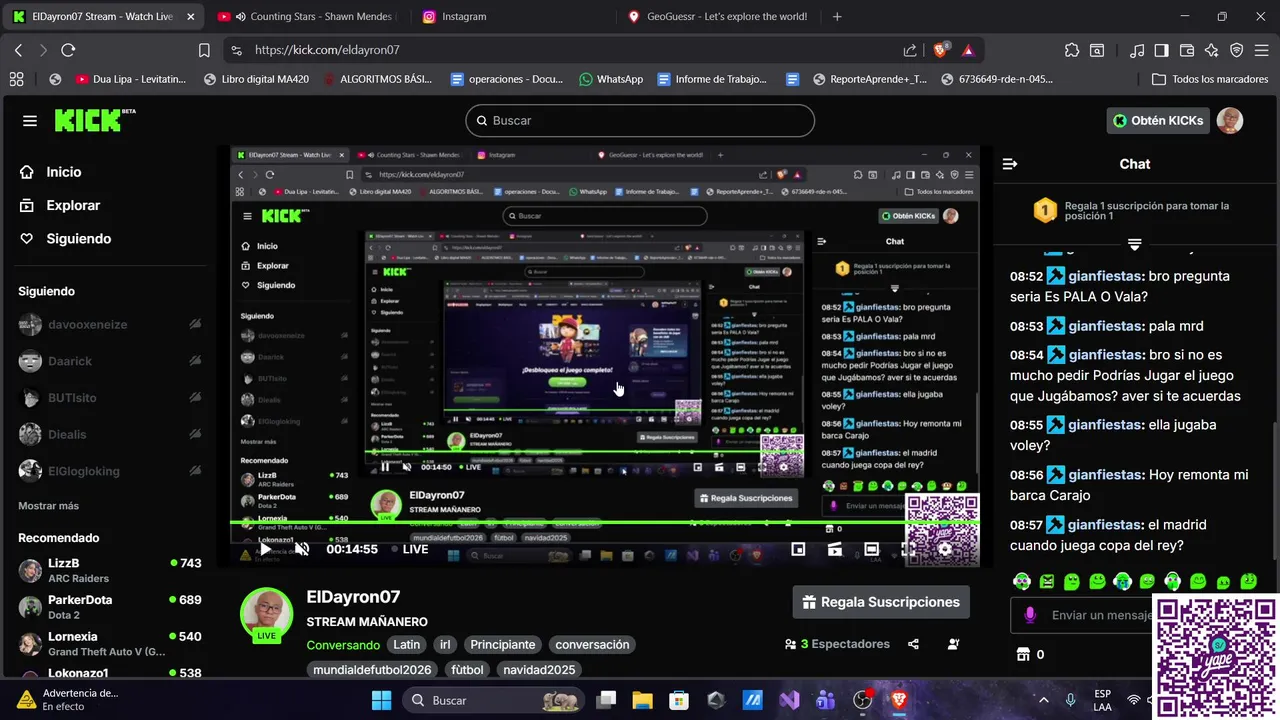Click Obtén KICKs button
The image size is (1280, 720).
1158,120
